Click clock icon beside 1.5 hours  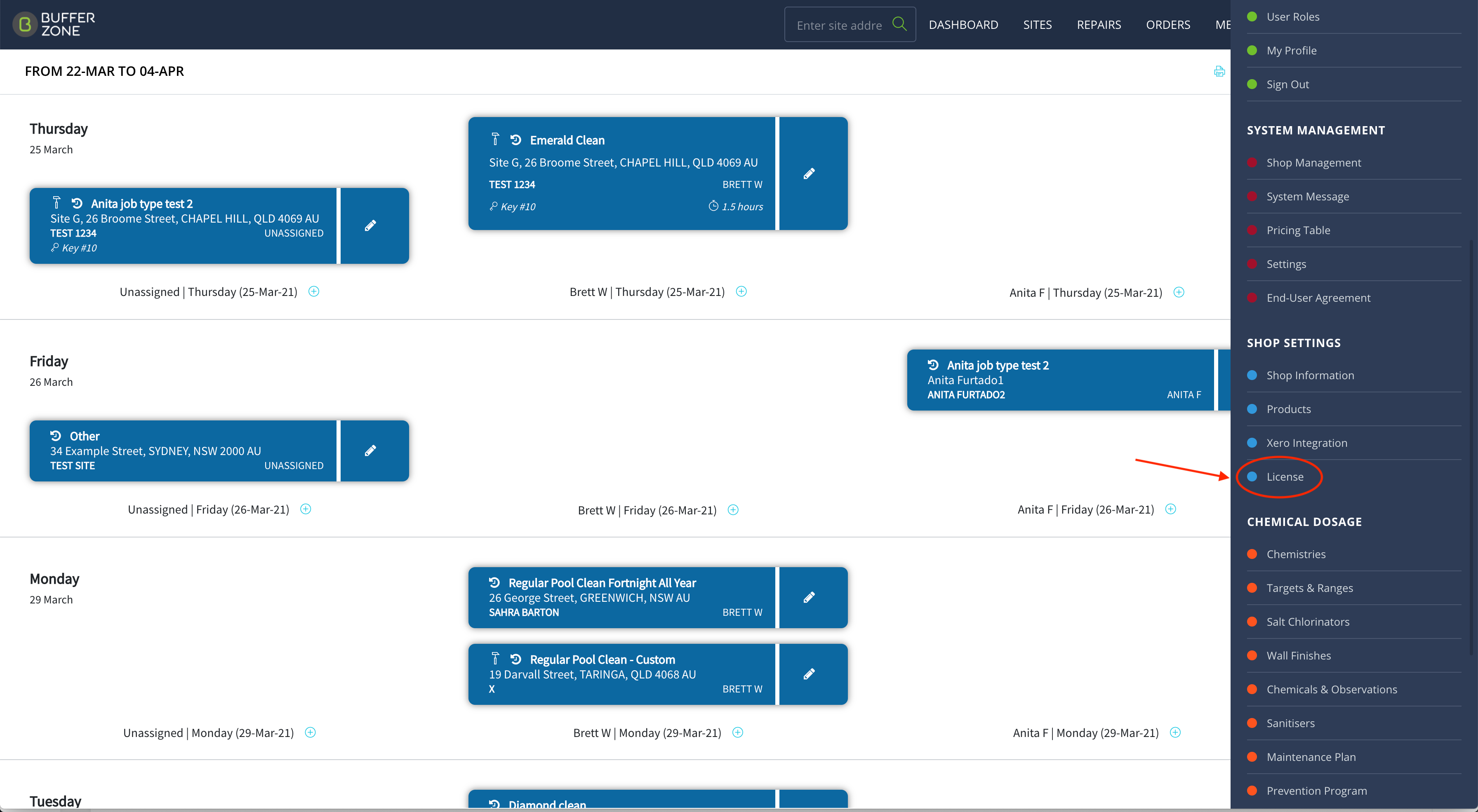coord(713,206)
